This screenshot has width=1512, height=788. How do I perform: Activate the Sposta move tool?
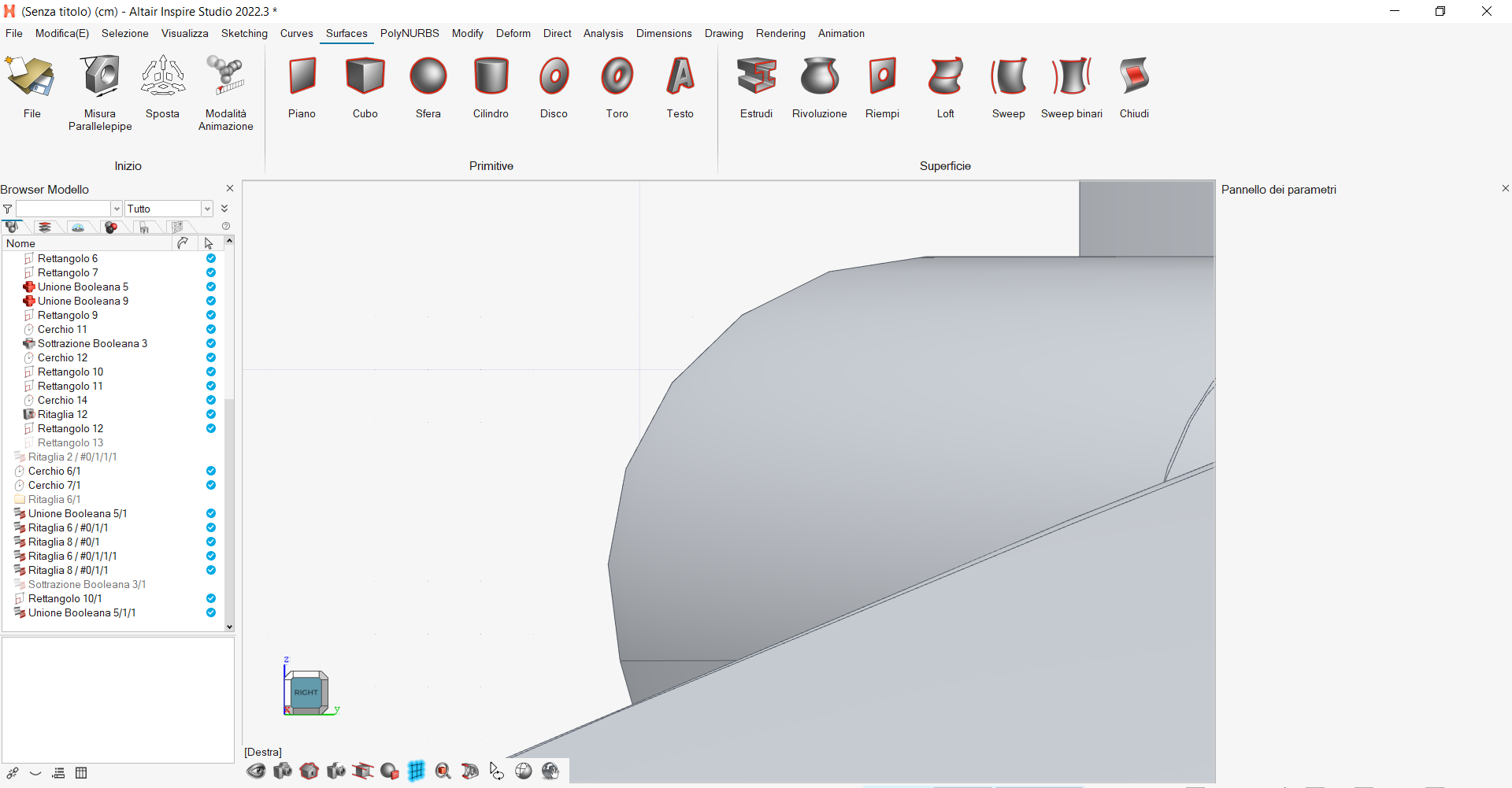[162, 87]
